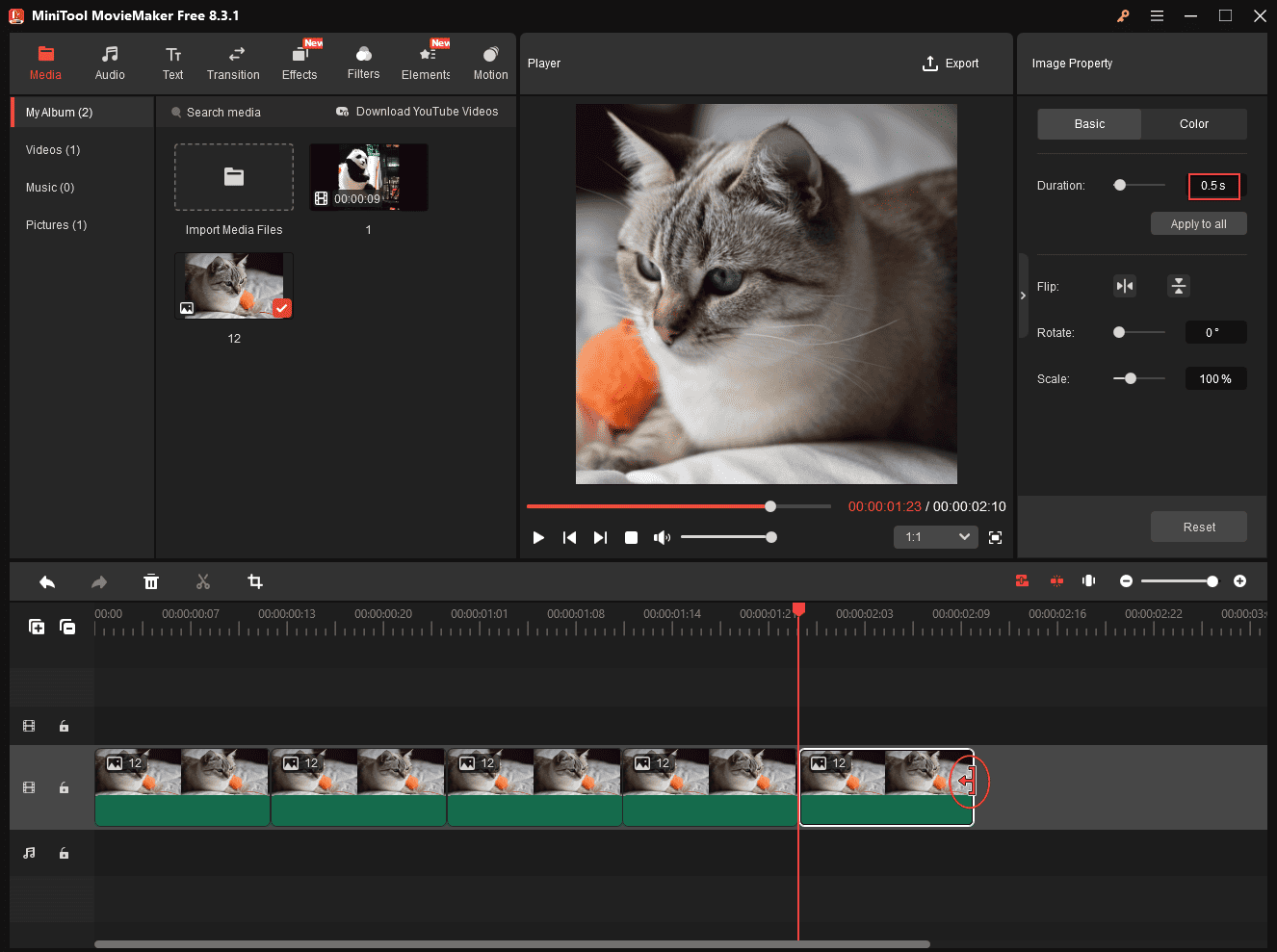
Task: Open the Transition tab
Action: click(233, 63)
